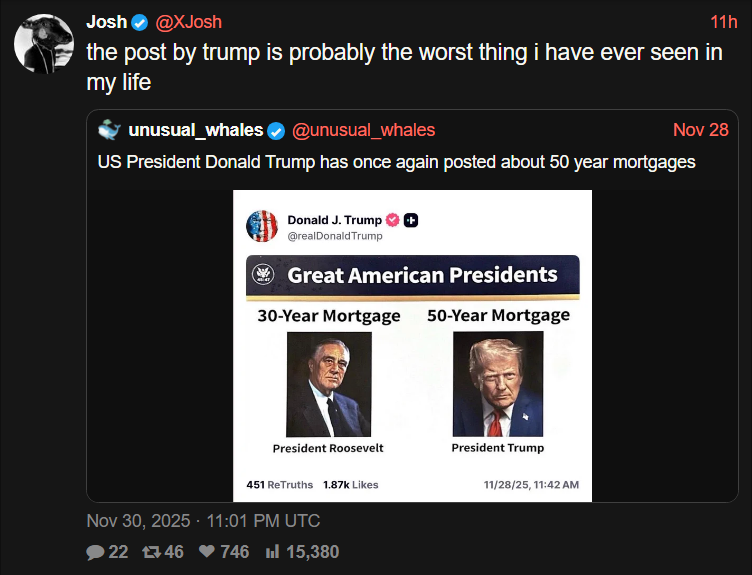Click the plus icon beside Trump's name

pos(411,220)
